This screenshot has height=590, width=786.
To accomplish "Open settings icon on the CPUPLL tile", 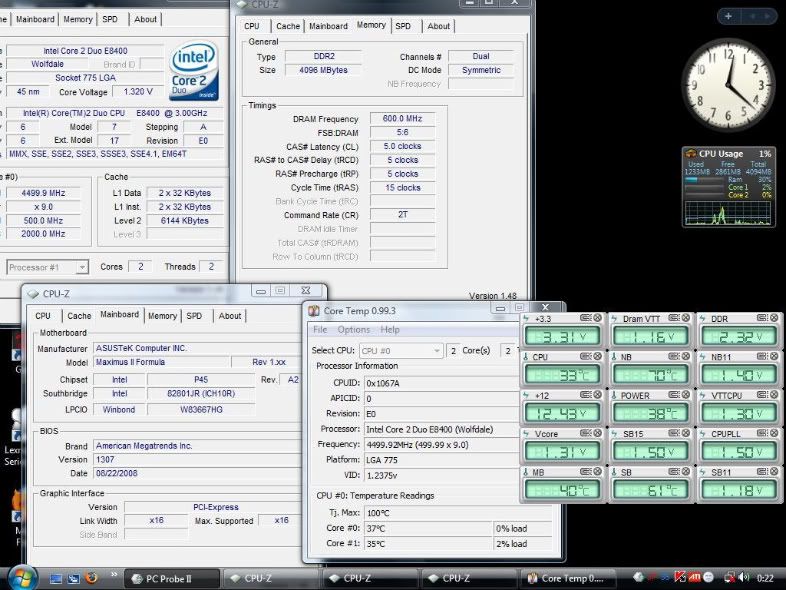I will [762, 433].
